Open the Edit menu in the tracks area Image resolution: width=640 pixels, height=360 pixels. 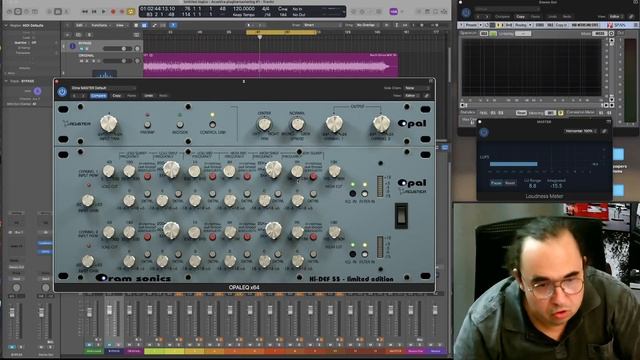80,25
